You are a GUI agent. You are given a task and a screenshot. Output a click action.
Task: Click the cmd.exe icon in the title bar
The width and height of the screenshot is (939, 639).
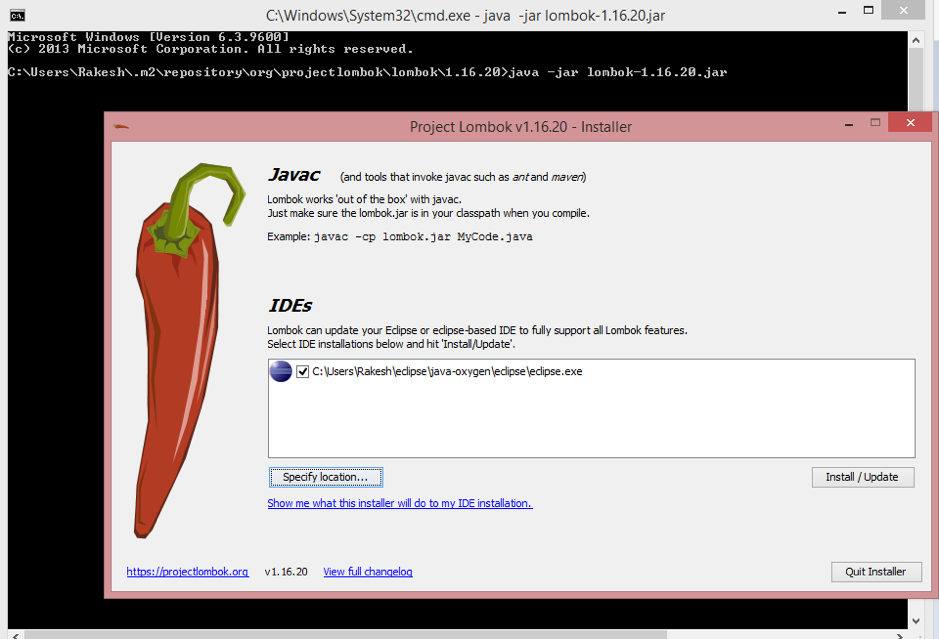click(17, 15)
